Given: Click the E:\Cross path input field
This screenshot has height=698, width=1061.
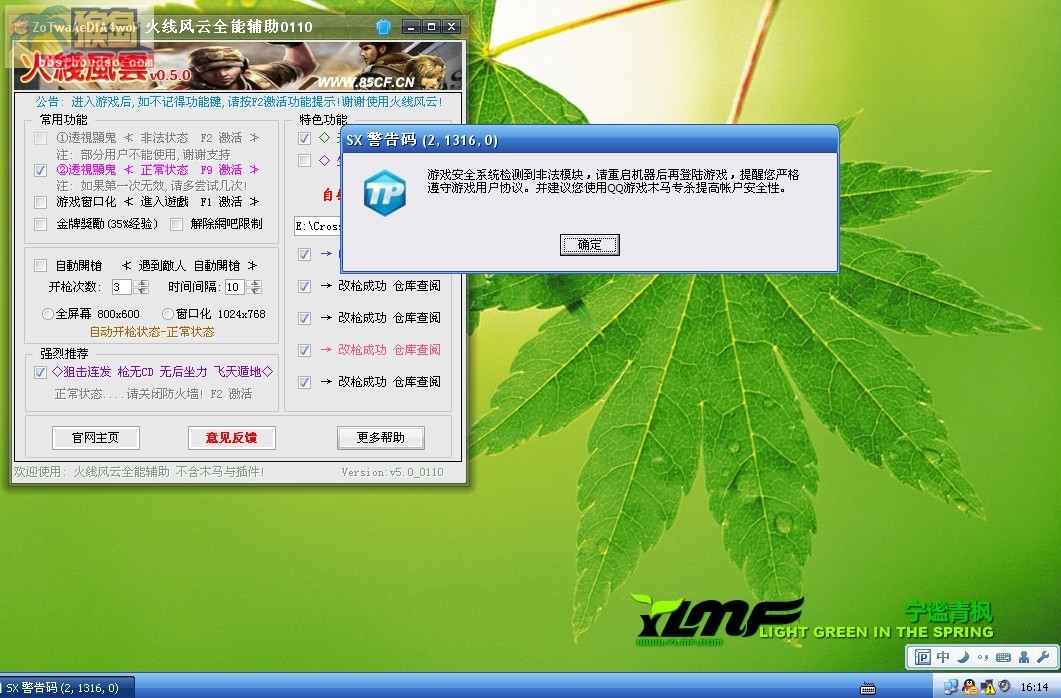Looking at the screenshot, I should point(317,226).
